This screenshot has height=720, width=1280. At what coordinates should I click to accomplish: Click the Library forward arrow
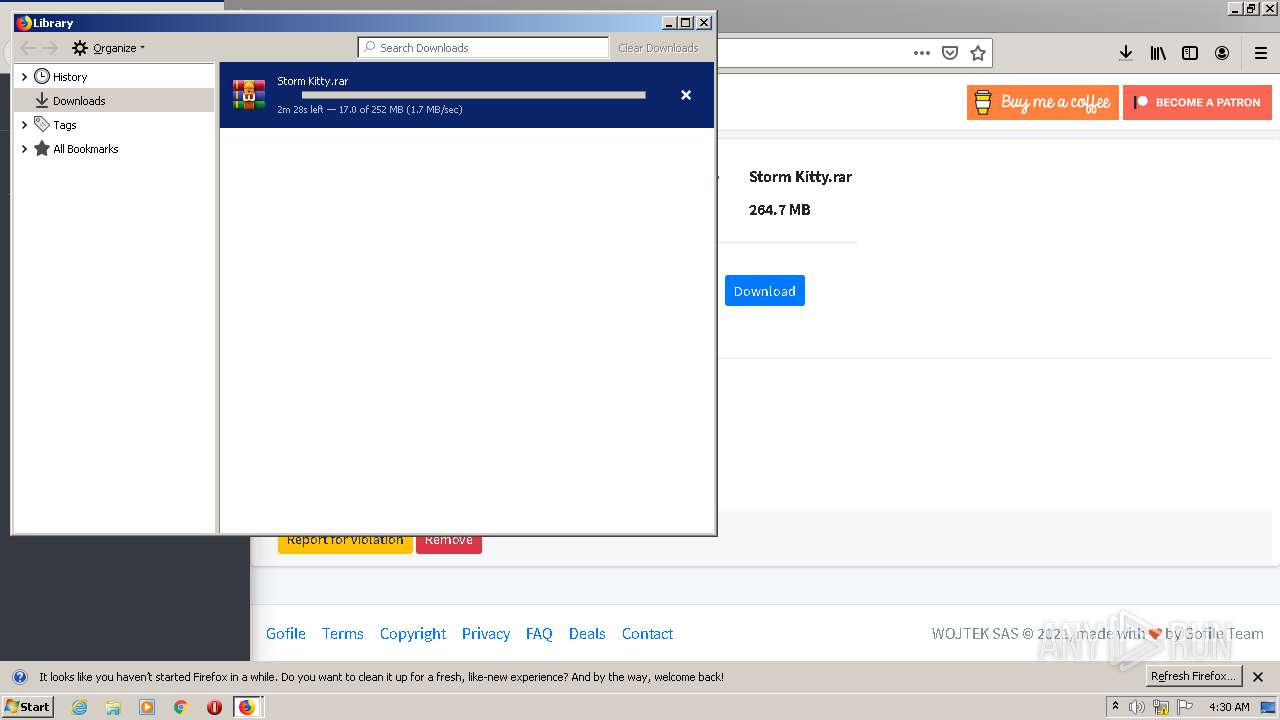coord(50,48)
